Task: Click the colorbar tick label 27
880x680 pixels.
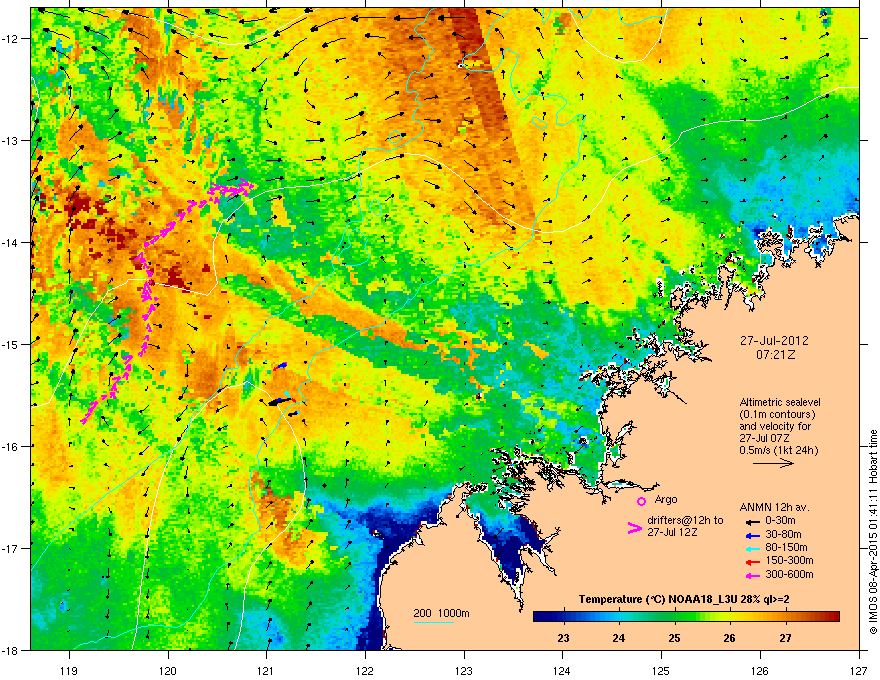Action: coord(785,638)
